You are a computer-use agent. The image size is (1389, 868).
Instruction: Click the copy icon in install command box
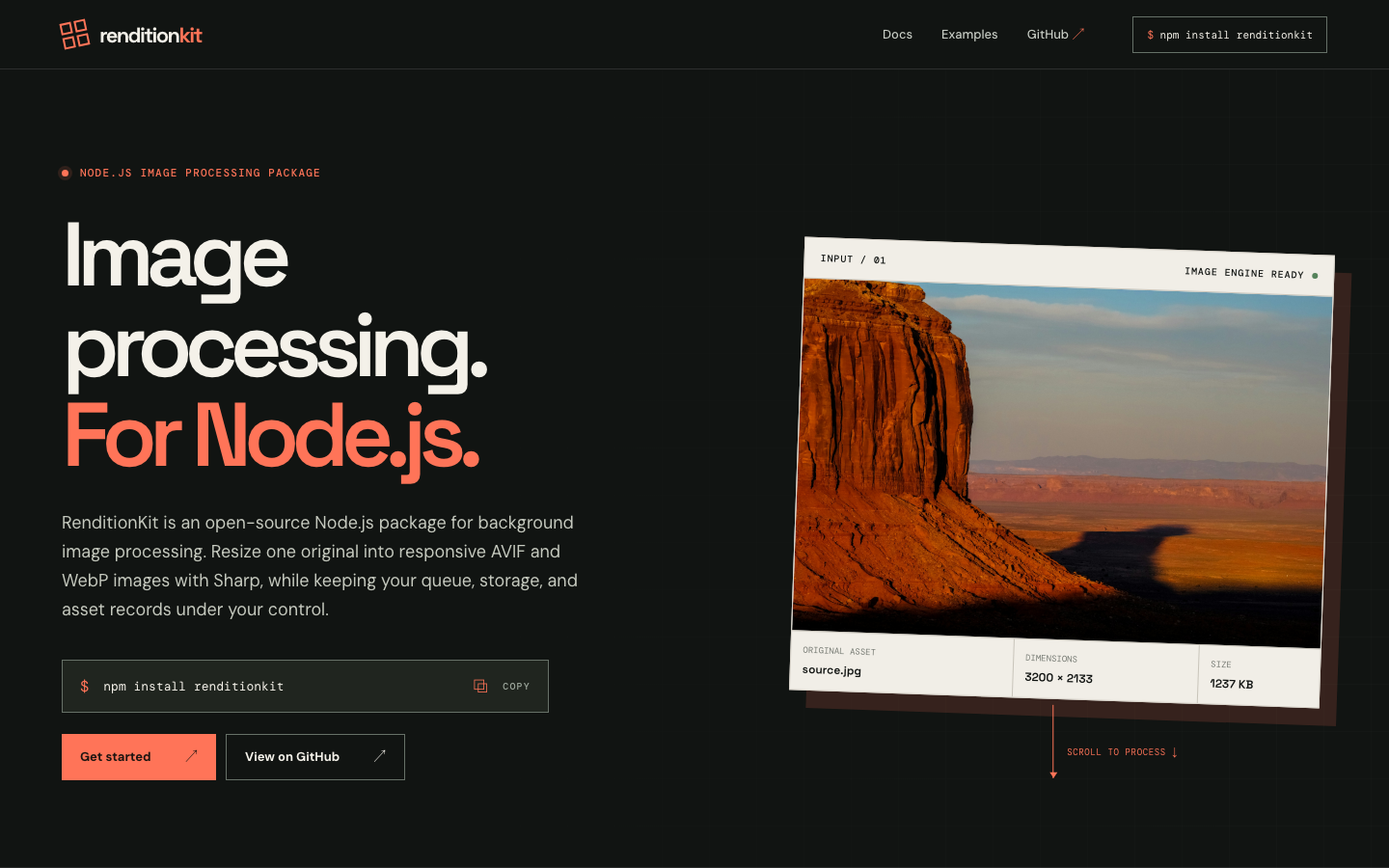tap(480, 686)
